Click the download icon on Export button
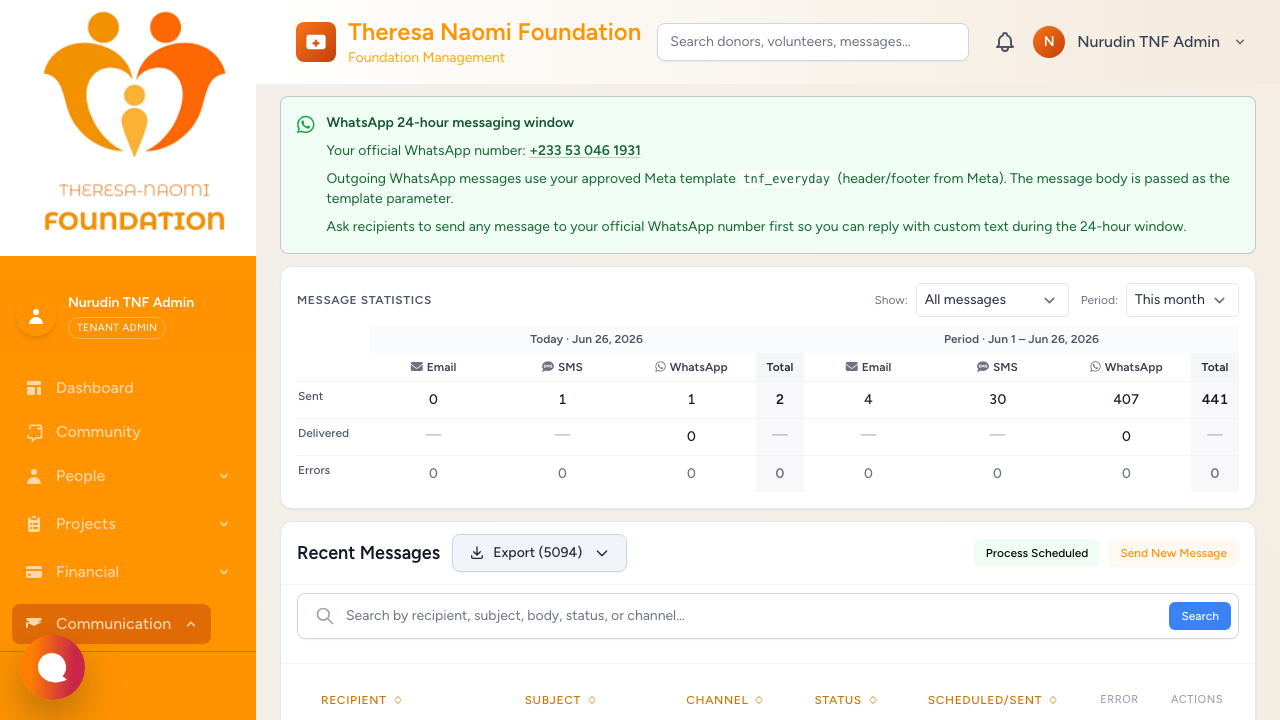1280x720 pixels. (x=477, y=553)
